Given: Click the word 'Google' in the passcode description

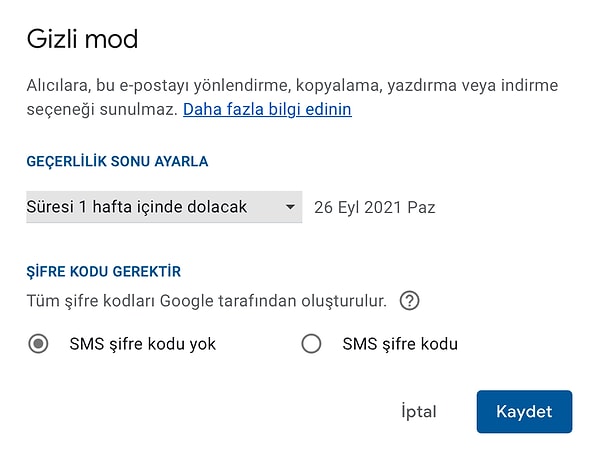Looking at the screenshot, I should [x=186, y=301].
